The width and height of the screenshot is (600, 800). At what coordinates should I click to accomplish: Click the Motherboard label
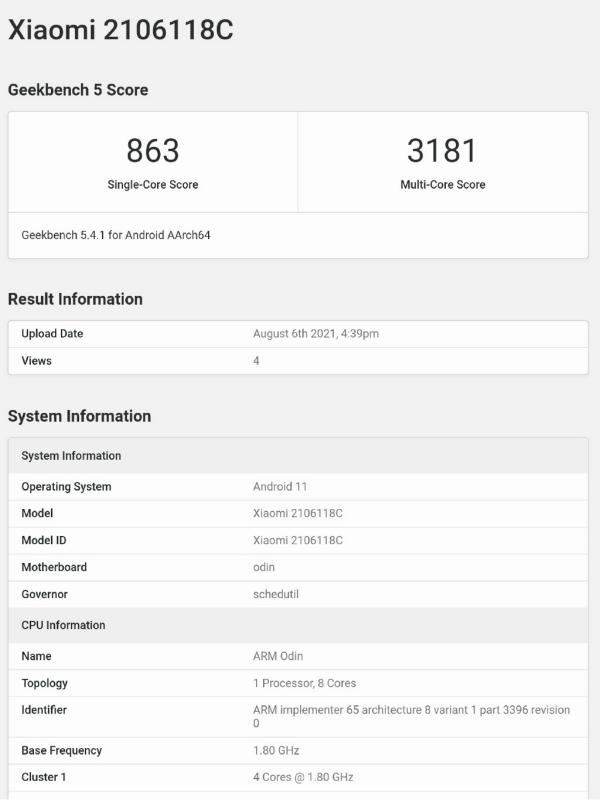click(x=54, y=567)
